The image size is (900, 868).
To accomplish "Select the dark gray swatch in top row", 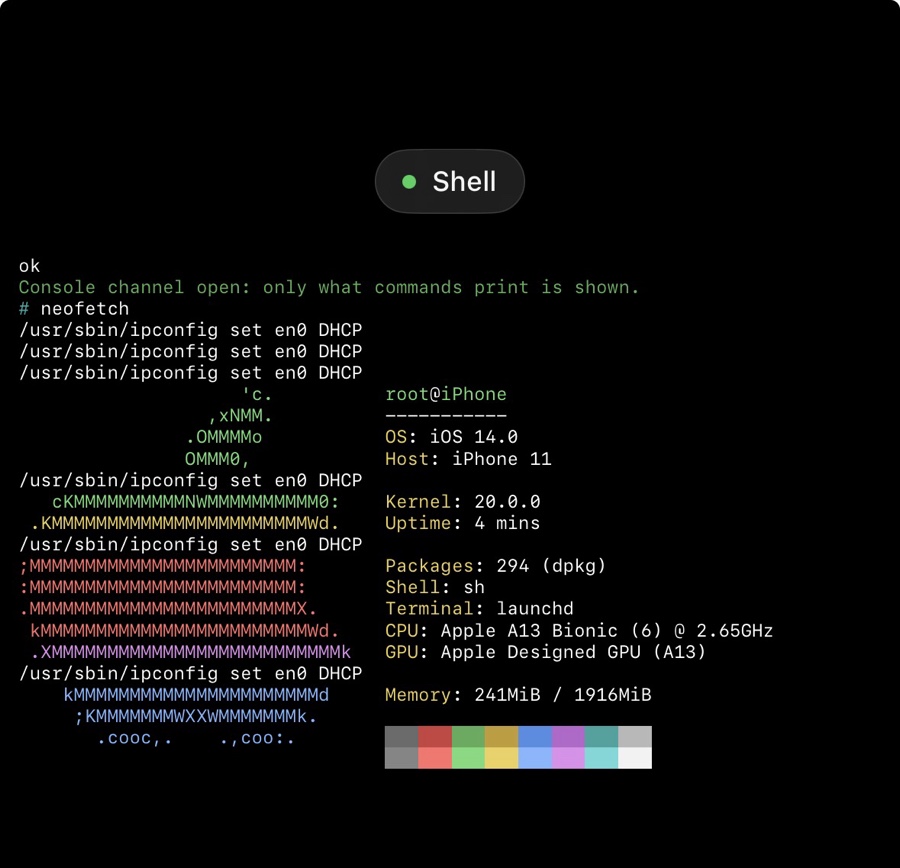I will pyautogui.click(x=401, y=737).
